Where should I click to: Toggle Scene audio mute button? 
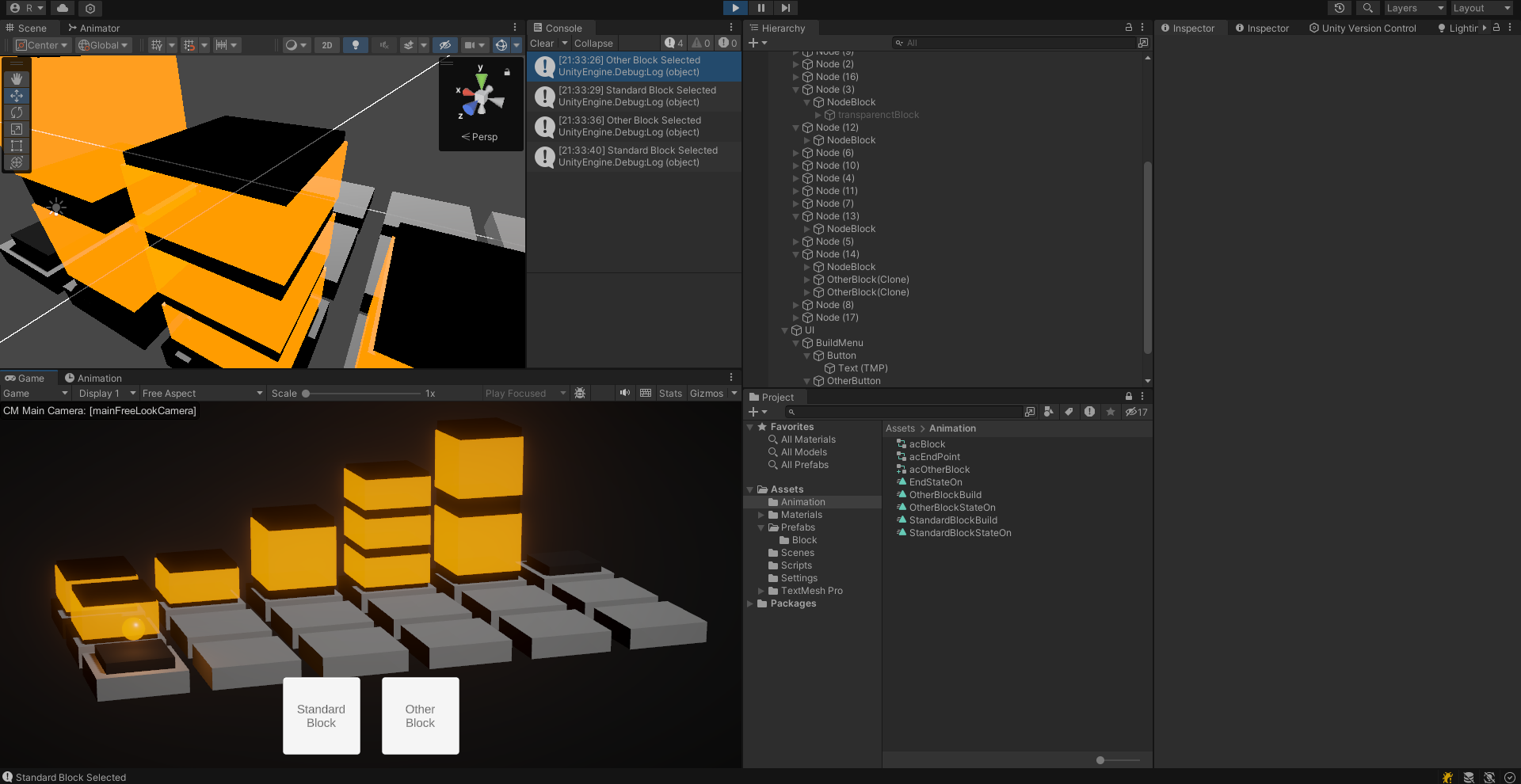point(384,45)
